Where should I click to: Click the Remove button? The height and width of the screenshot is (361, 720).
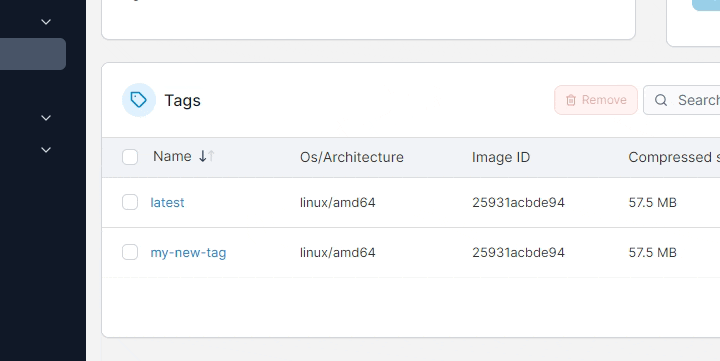(596, 100)
